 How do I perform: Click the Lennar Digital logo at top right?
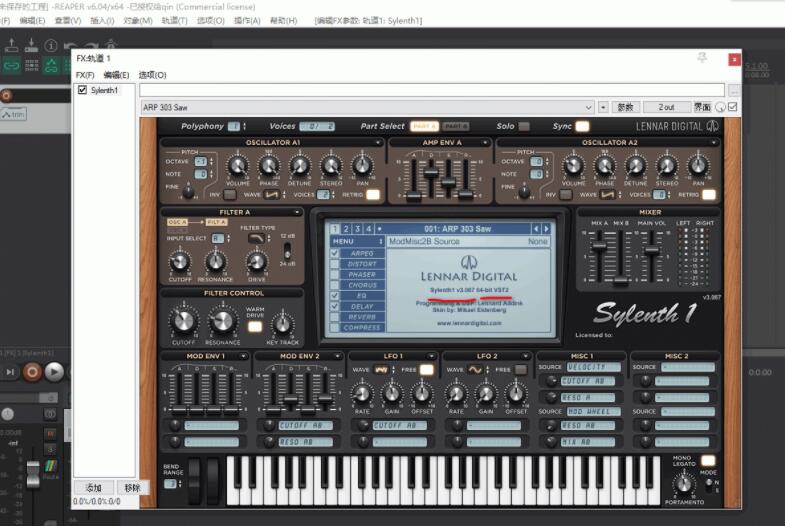coord(677,127)
